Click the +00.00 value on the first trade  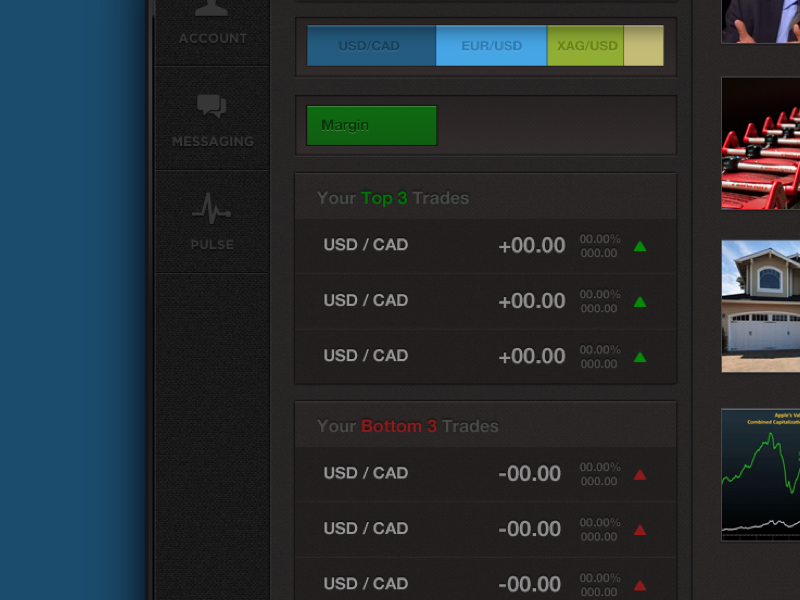(x=532, y=244)
